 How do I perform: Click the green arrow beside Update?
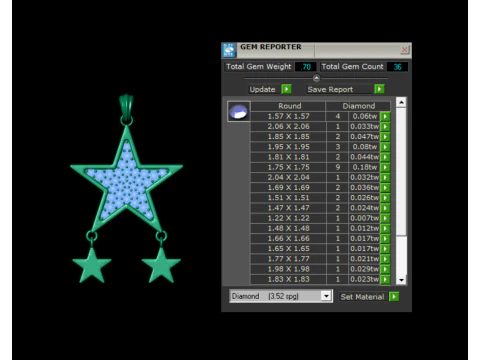(x=286, y=89)
